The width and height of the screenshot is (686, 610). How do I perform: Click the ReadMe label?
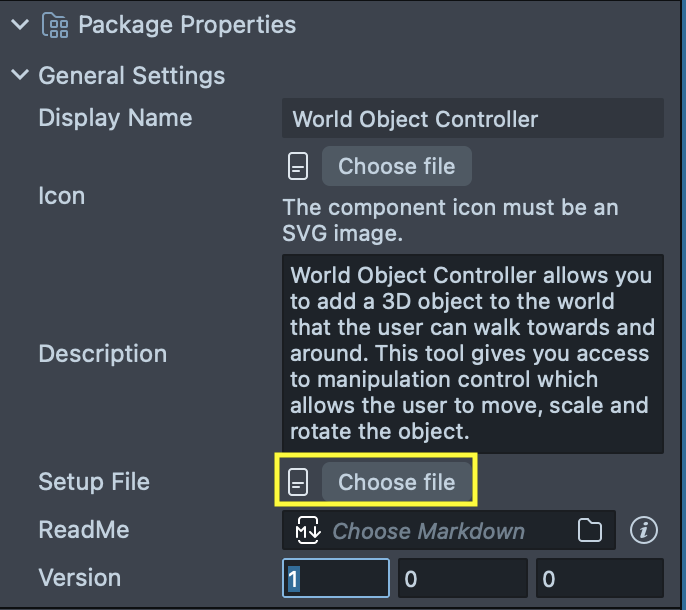click(84, 530)
